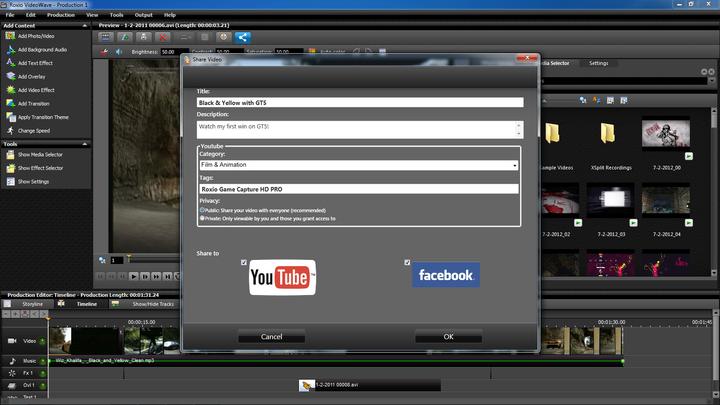Open the View menu

[x=92, y=15]
